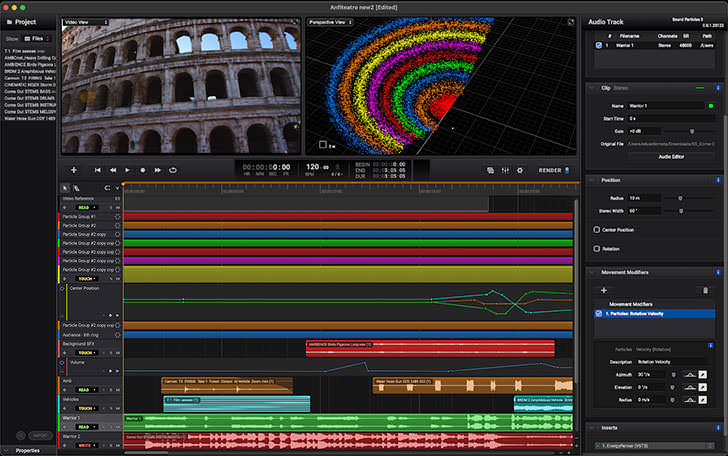Screen dimensions: 728x456
Task: Add a new movement modifier
Action: tap(602, 290)
